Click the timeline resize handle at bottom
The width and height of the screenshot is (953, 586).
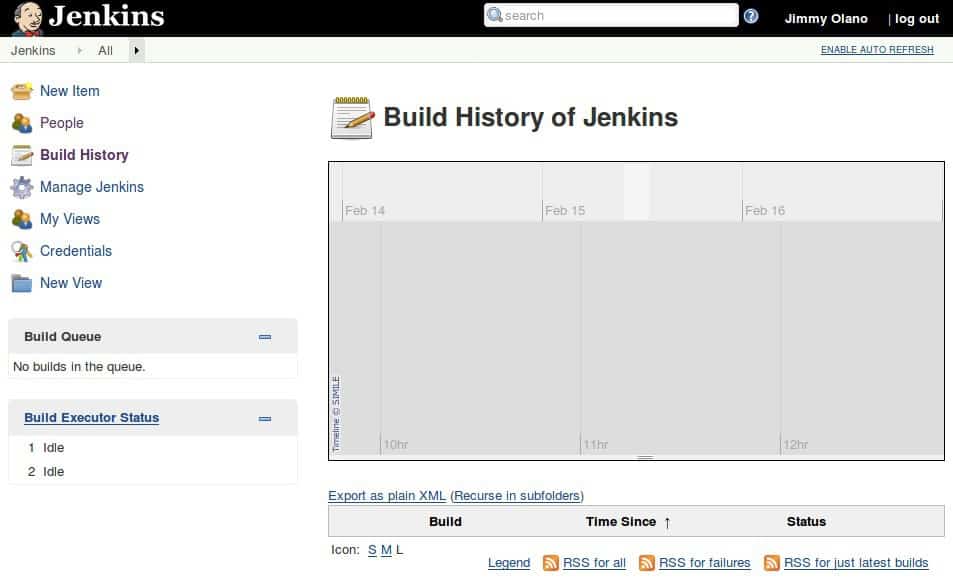click(x=645, y=457)
